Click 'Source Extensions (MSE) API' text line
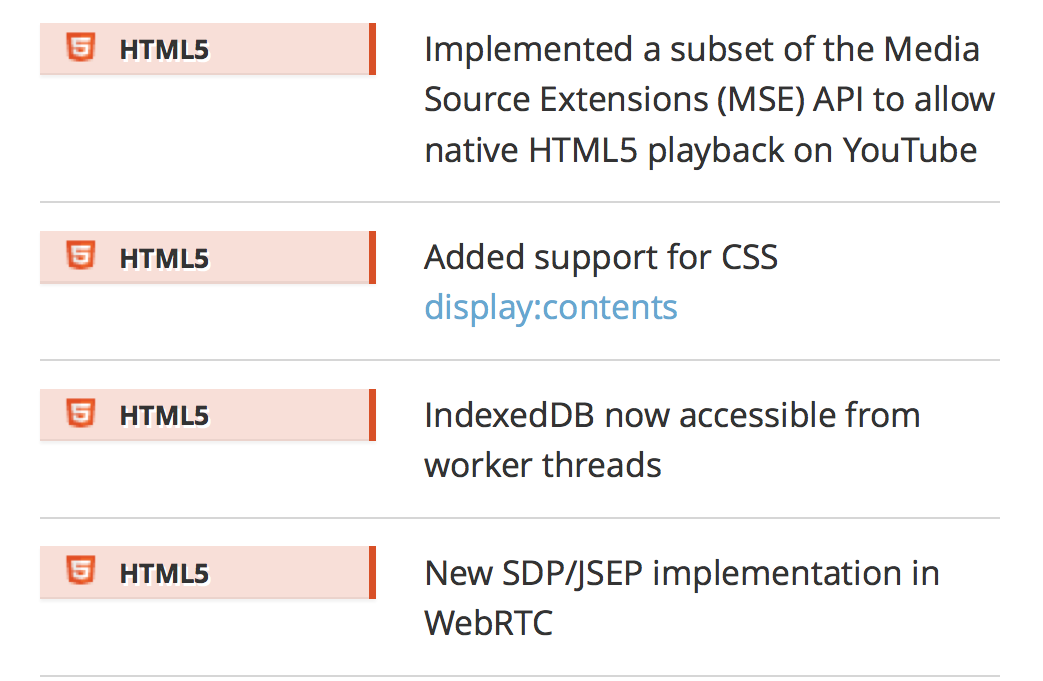The image size is (1043, 681). click(709, 99)
